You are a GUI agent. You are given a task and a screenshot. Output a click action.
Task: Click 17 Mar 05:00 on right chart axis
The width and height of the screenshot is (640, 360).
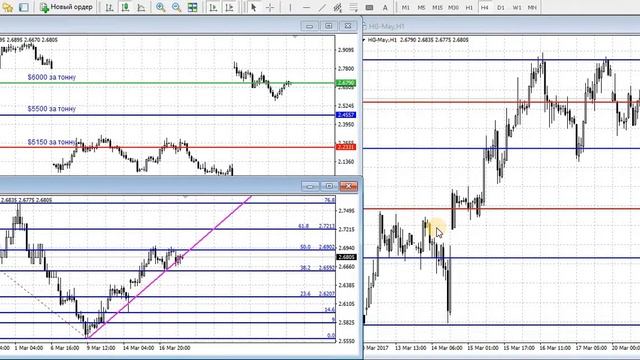(x=591, y=348)
